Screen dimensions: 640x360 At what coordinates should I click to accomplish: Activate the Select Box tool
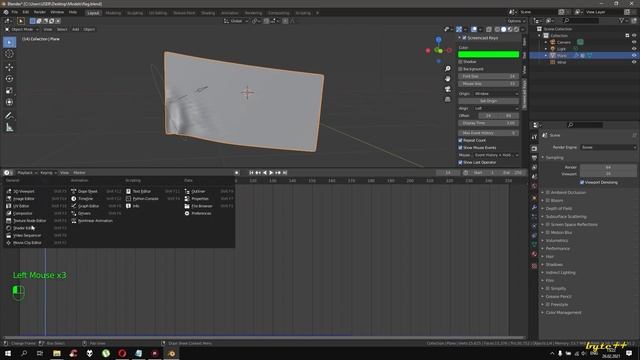coord(9,42)
